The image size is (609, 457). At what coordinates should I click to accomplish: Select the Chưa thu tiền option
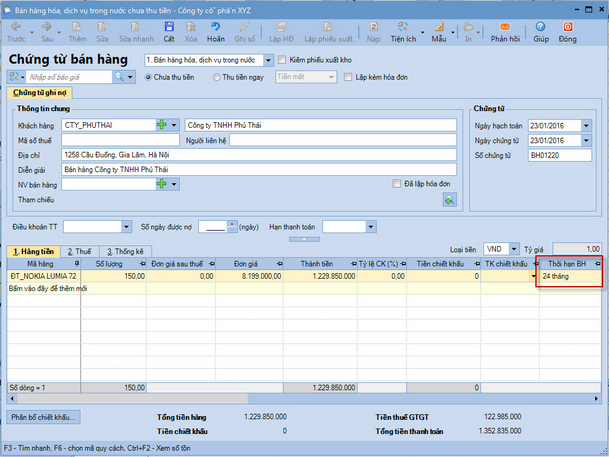[148, 77]
